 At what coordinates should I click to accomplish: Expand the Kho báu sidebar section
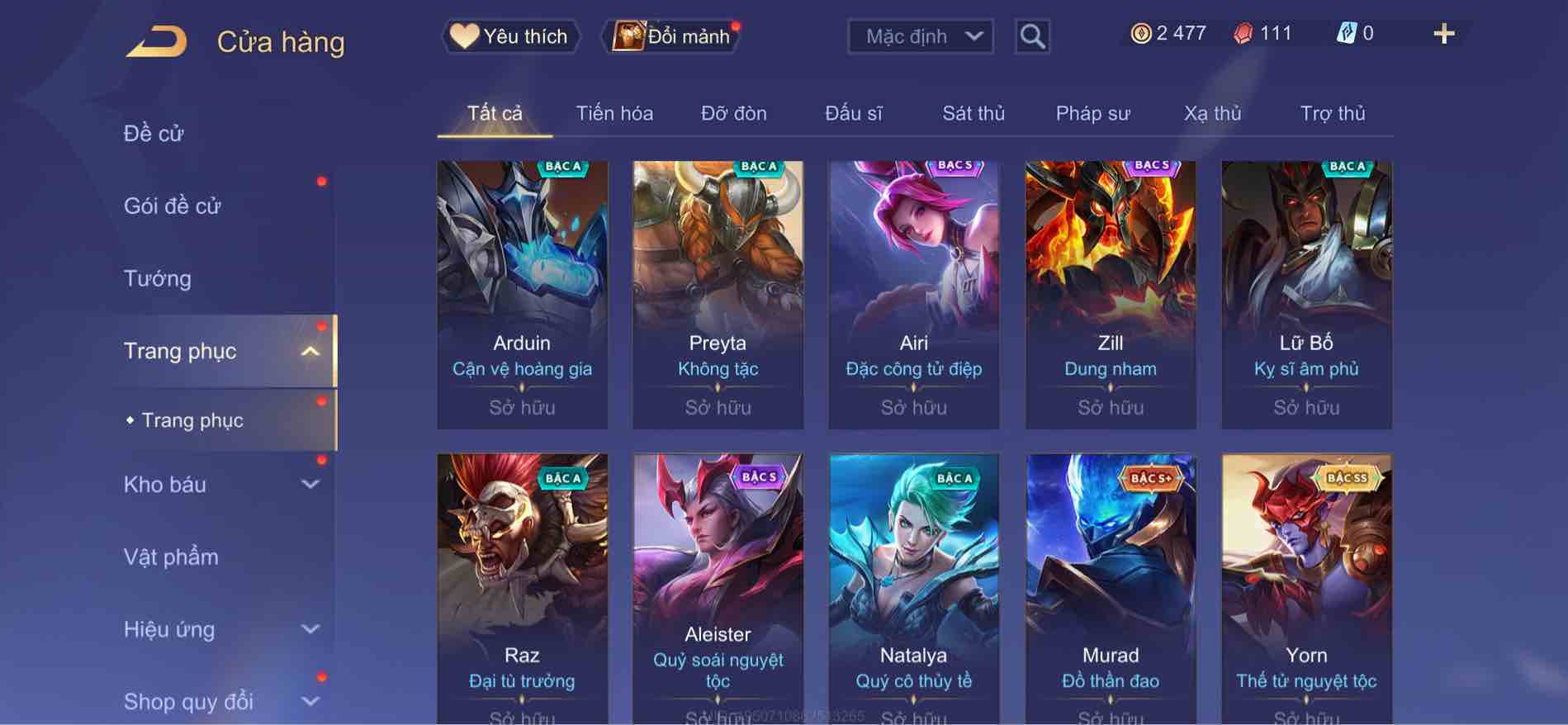pyautogui.click(x=310, y=485)
